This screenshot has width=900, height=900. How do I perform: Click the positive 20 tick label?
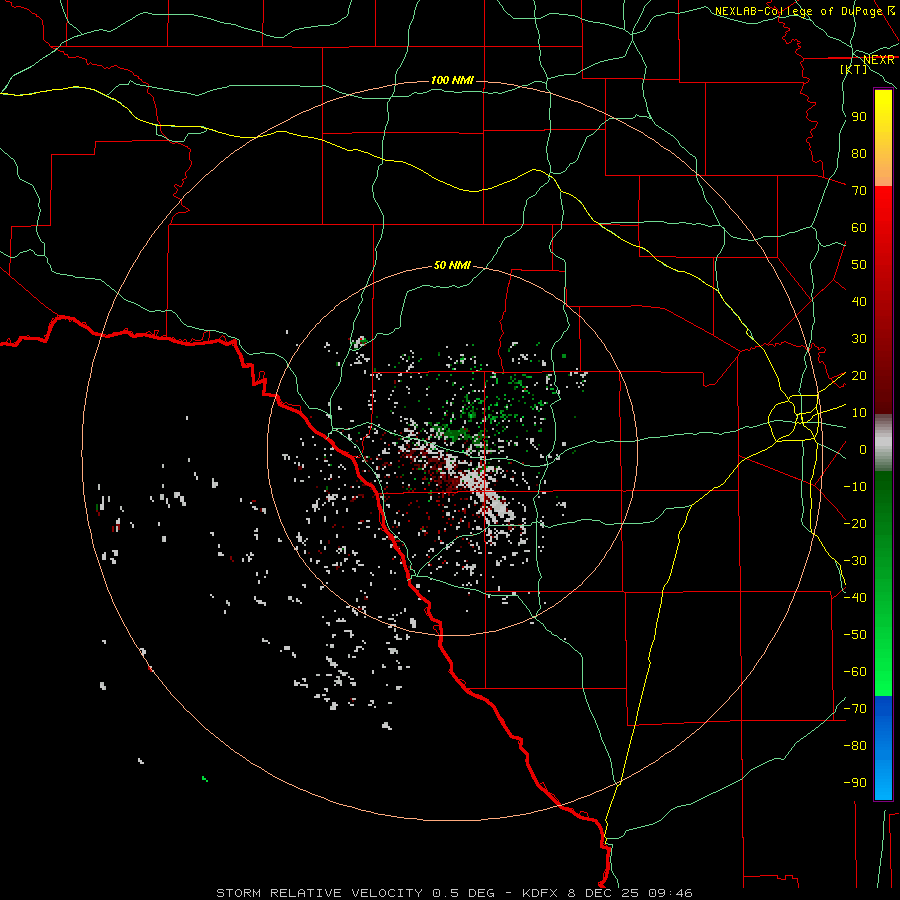[859, 375]
